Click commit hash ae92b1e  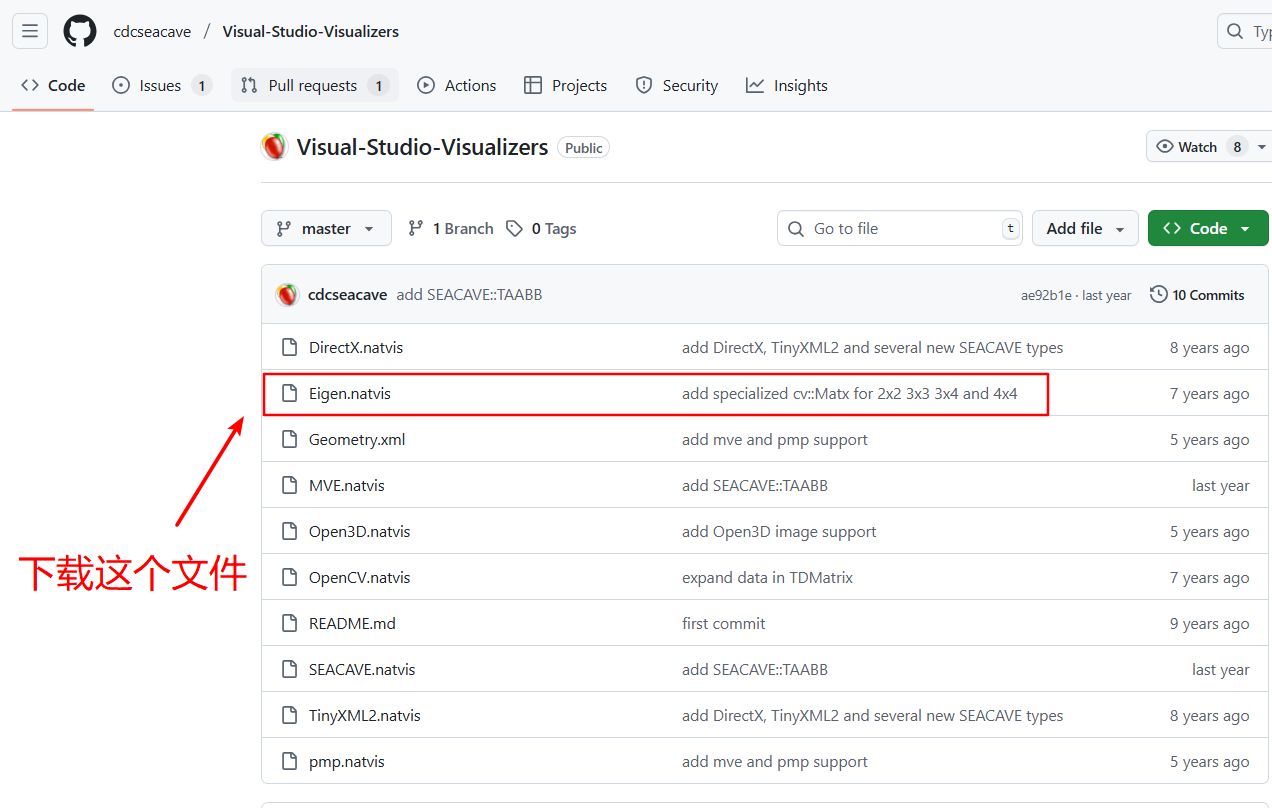point(1046,296)
